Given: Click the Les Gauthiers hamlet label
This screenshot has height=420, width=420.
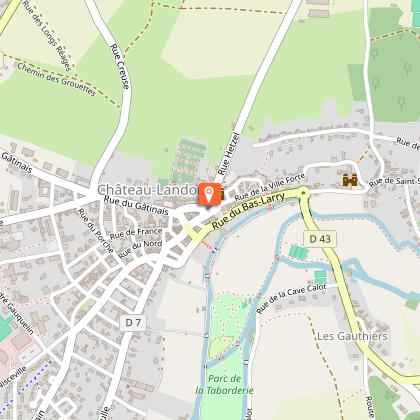Looking at the screenshot, I should pyautogui.click(x=352, y=336).
